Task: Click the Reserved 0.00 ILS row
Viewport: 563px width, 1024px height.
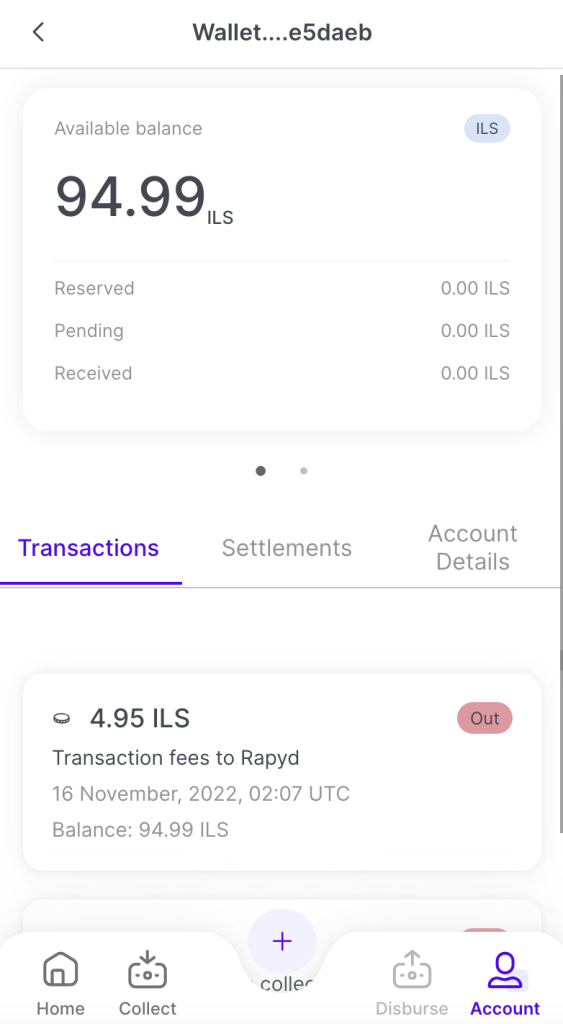Action: click(x=282, y=288)
